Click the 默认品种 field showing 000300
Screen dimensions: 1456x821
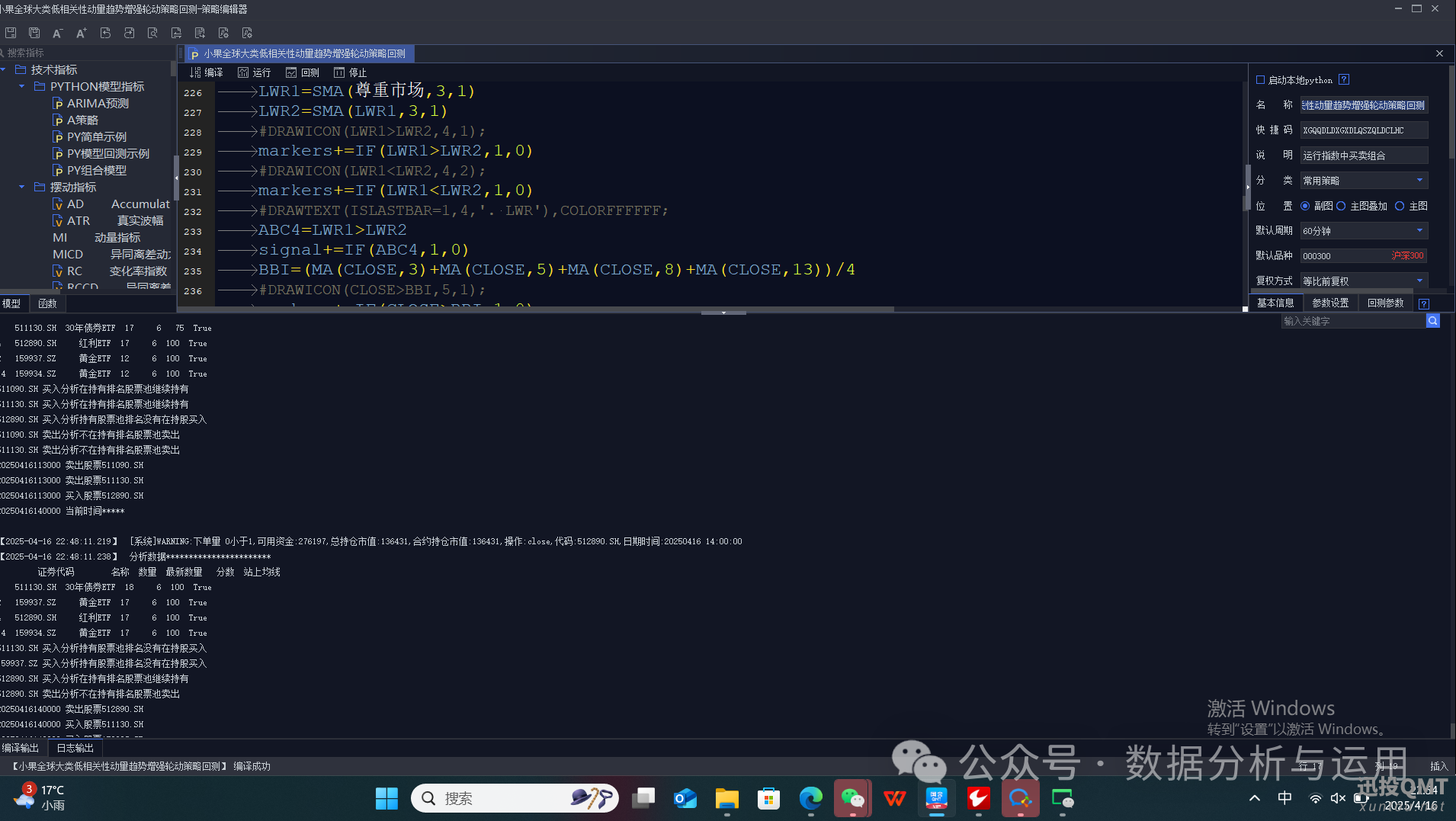[1364, 256]
